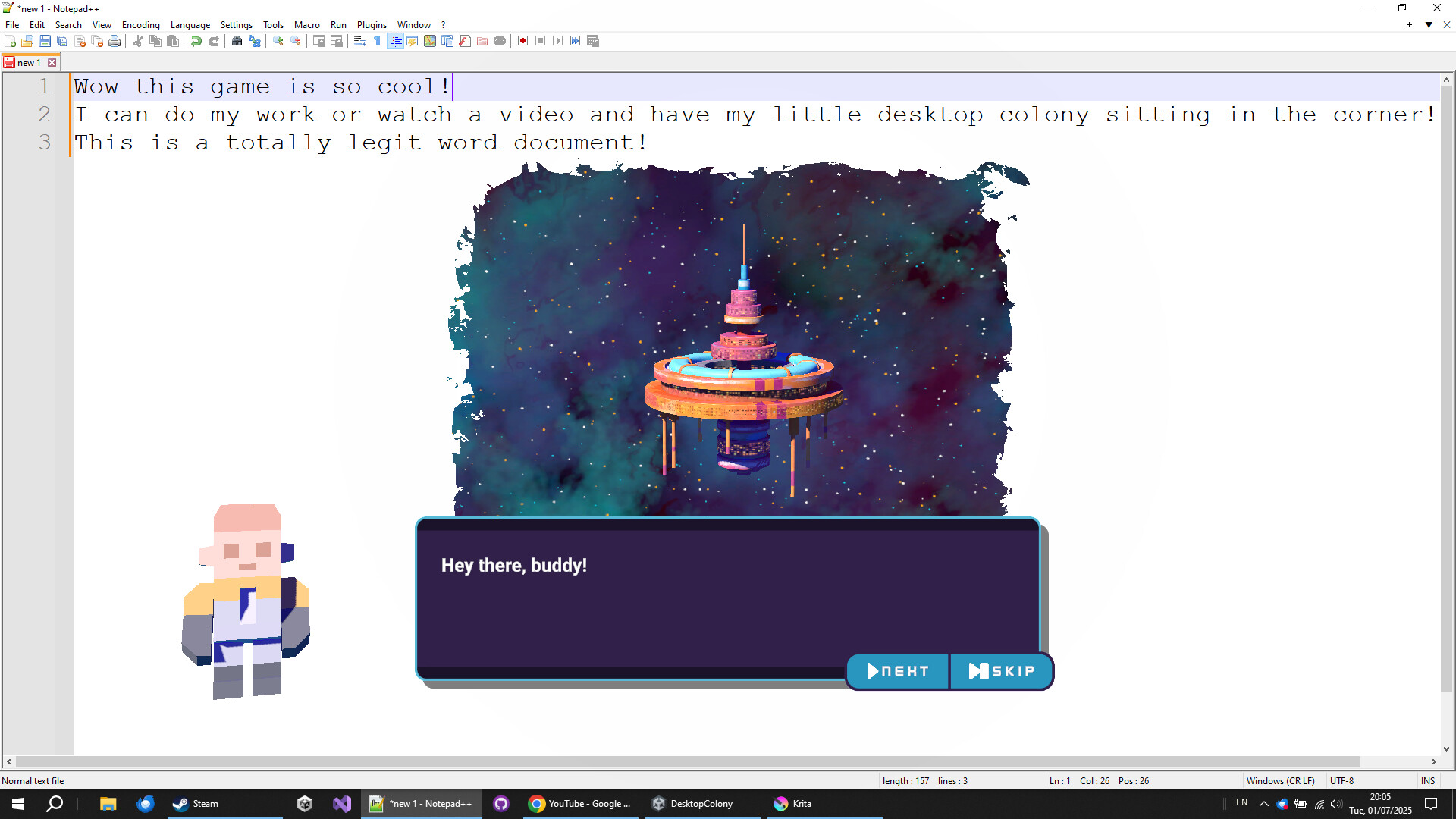The height and width of the screenshot is (819, 1456).
Task: Expand the hidden taskbar icons chevron
Action: [1263, 803]
